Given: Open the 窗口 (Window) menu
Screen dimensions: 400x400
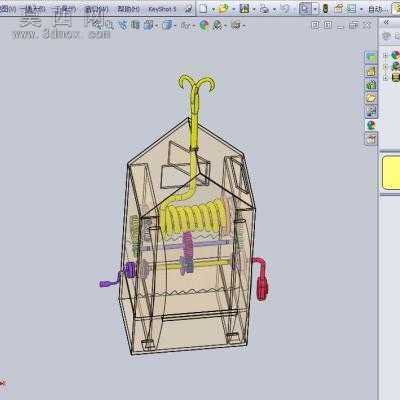Looking at the screenshot, I should pyautogui.click(x=96, y=9).
